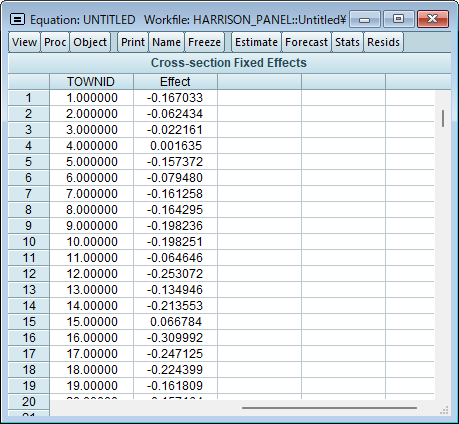Select the TOWNID column header

pyautogui.click(x=91, y=82)
